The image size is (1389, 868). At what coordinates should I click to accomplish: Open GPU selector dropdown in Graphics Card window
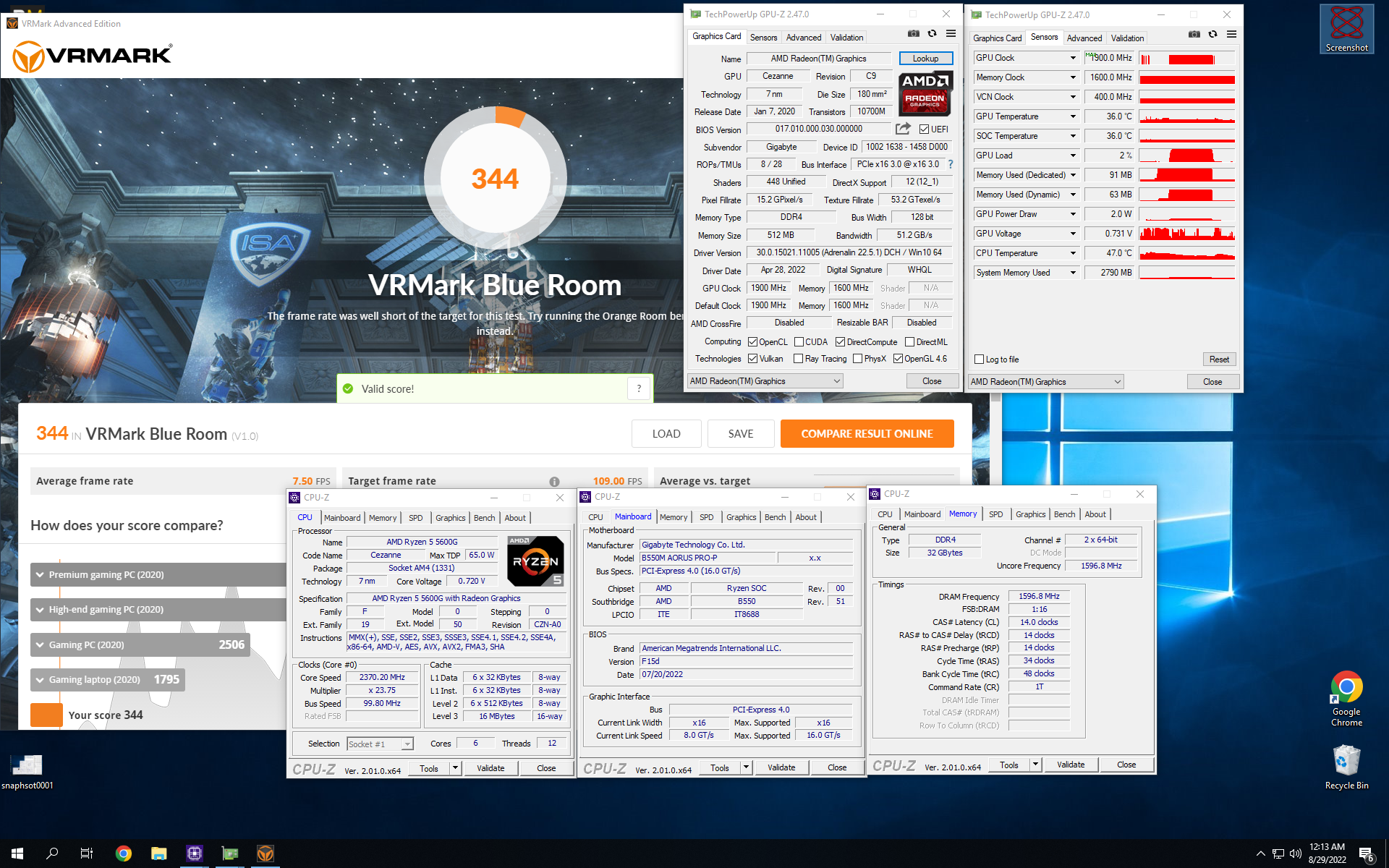[x=765, y=381]
